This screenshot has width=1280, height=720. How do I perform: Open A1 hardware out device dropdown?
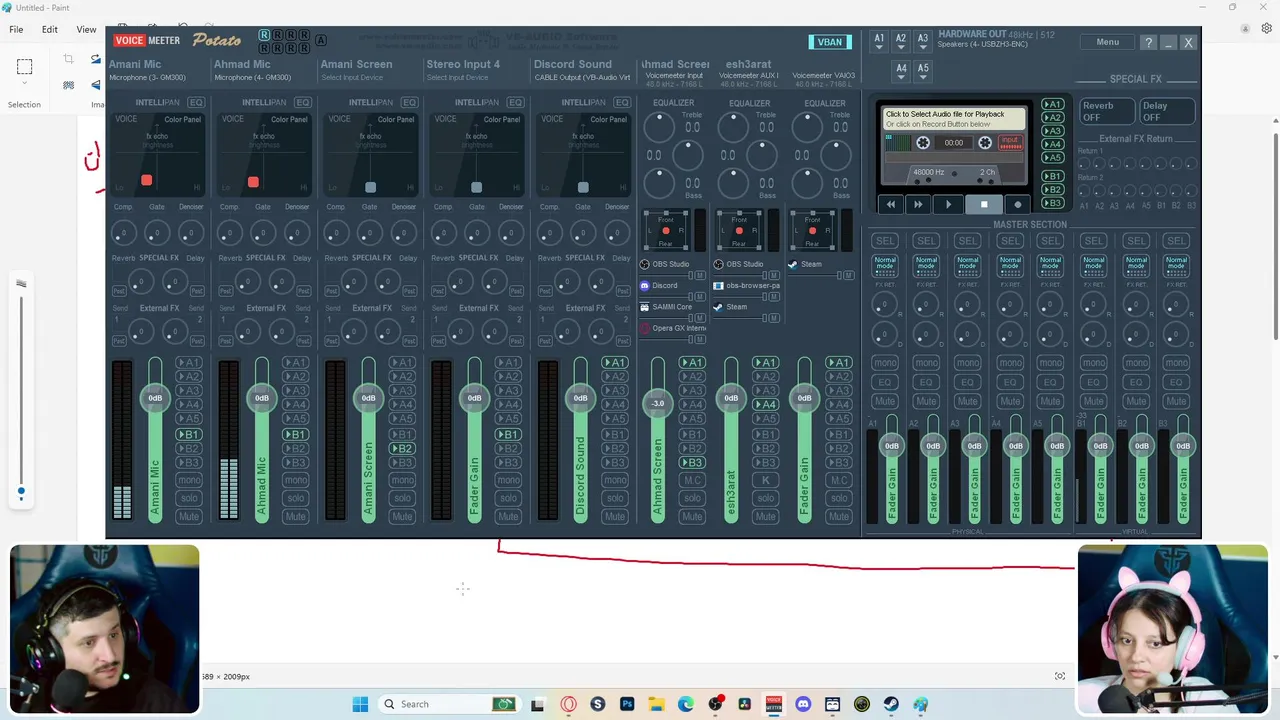[879, 42]
